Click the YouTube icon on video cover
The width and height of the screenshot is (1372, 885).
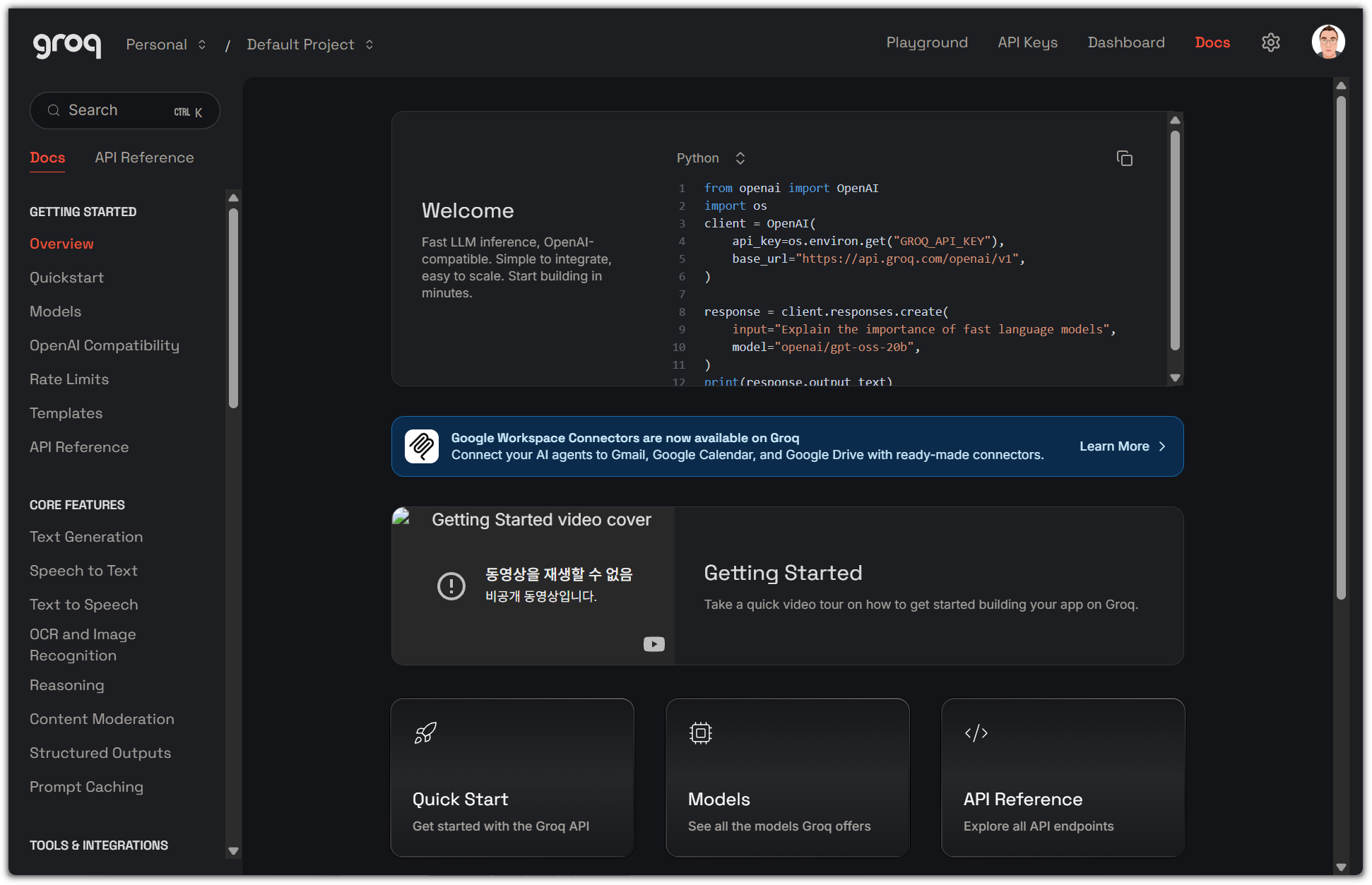(x=654, y=644)
